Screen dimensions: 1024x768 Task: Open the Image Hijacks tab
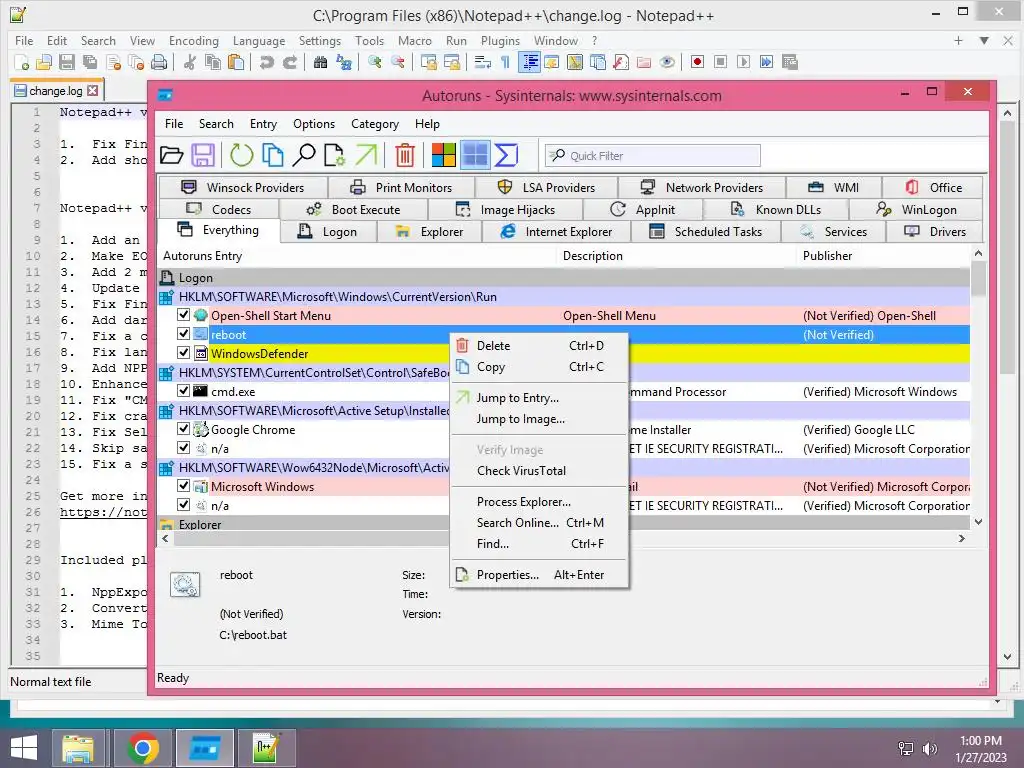tap(504, 210)
